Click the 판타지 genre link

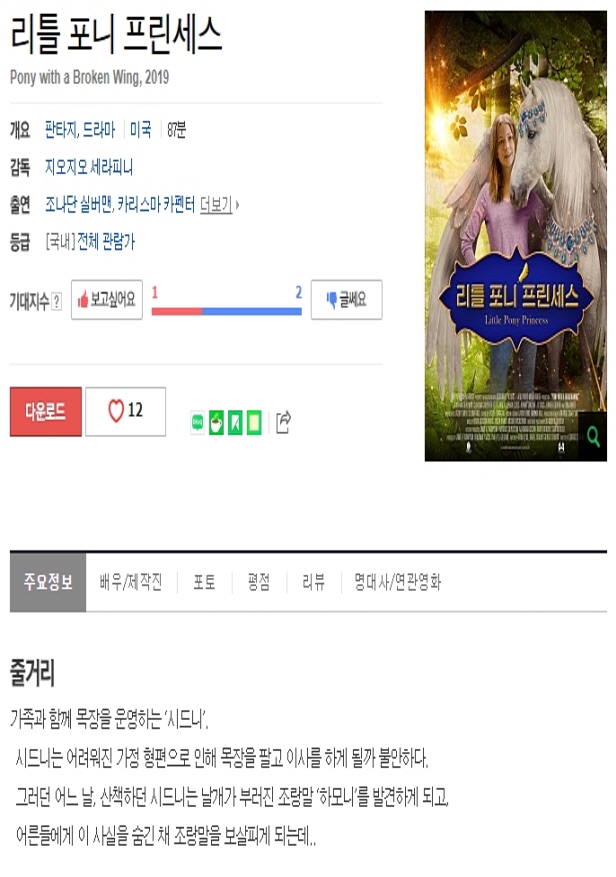(x=61, y=130)
